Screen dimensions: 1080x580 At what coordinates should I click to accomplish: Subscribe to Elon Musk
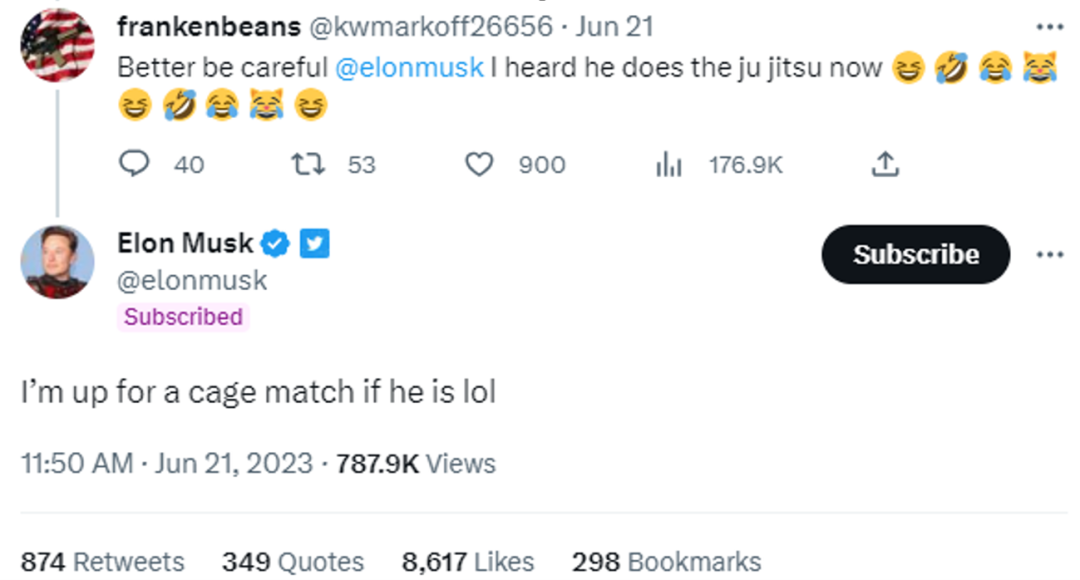(x=915, y=254)
